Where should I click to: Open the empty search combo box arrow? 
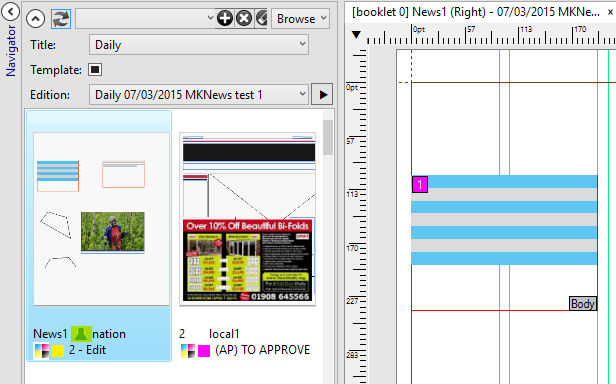(x=210, y=18)
